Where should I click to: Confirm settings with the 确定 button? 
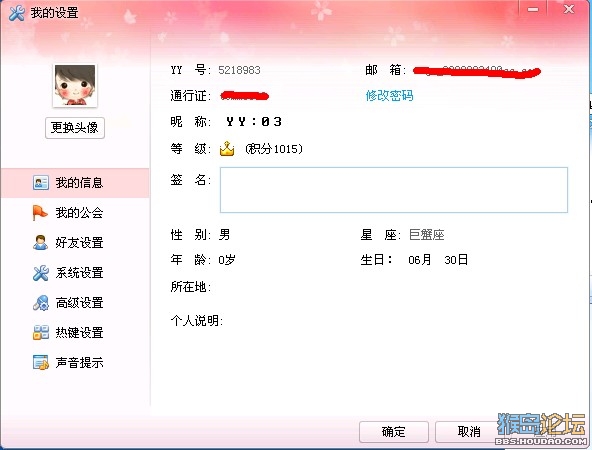coord(393,432)
